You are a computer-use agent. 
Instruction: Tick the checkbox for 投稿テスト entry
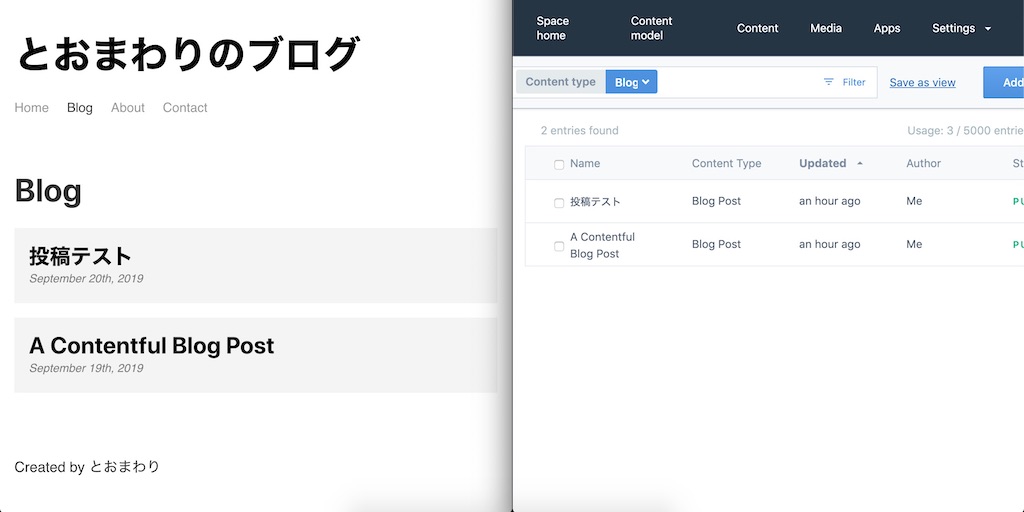coord(558,203)
